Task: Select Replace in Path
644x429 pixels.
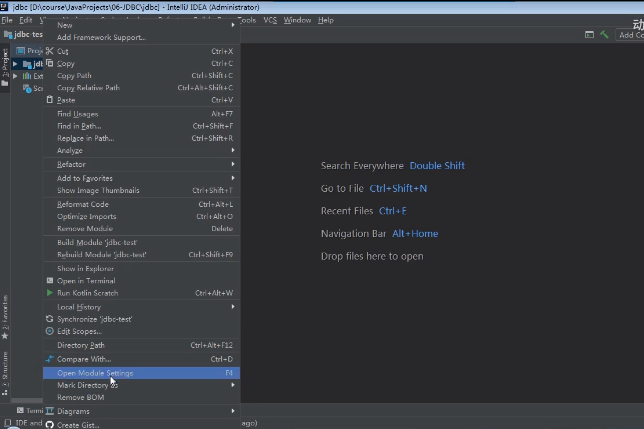Action: point(142,138)
